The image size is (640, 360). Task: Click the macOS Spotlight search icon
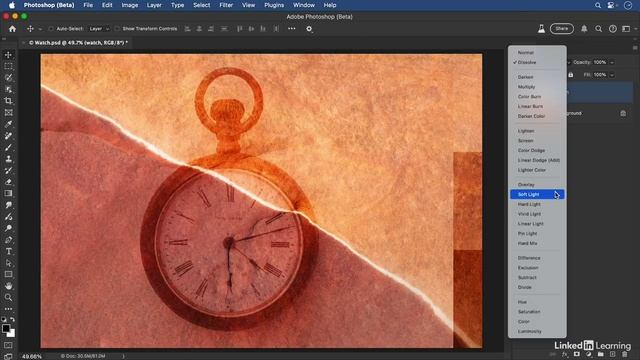598,5
